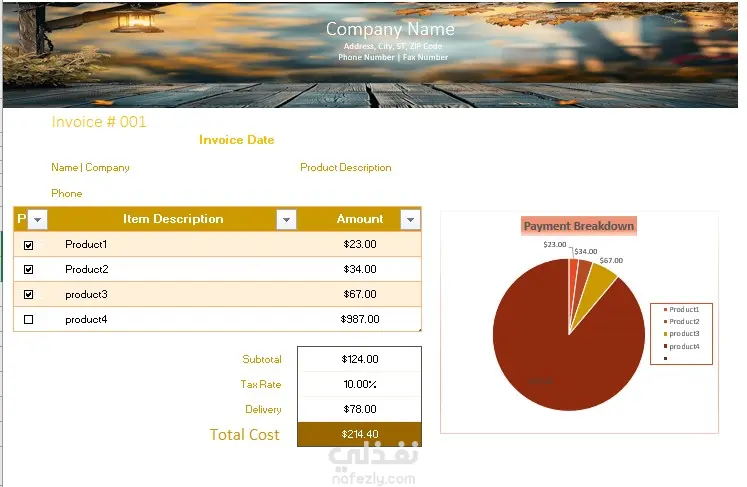Click the product4 legend entry
Screen dimensions: 747x487
point(682,346)
